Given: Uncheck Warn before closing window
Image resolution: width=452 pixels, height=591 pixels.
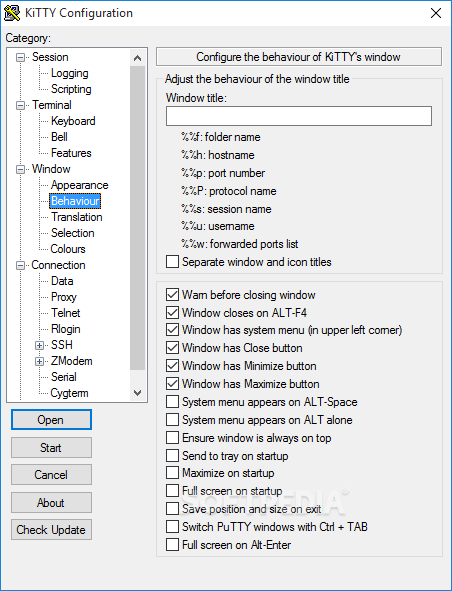Looking at the screenshot, I should click(241, 295).
